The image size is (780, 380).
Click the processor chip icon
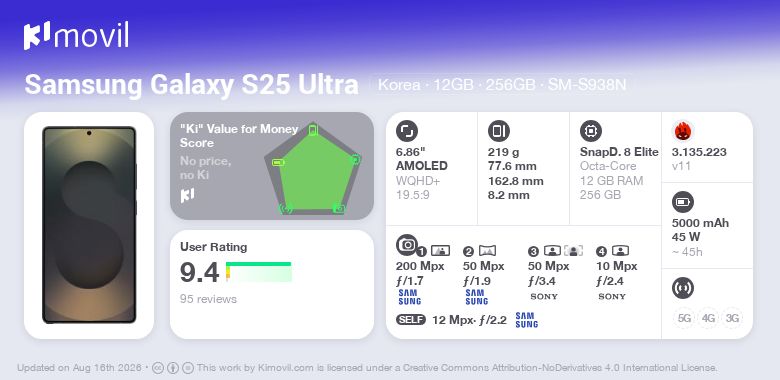click(x=591, y=131)
